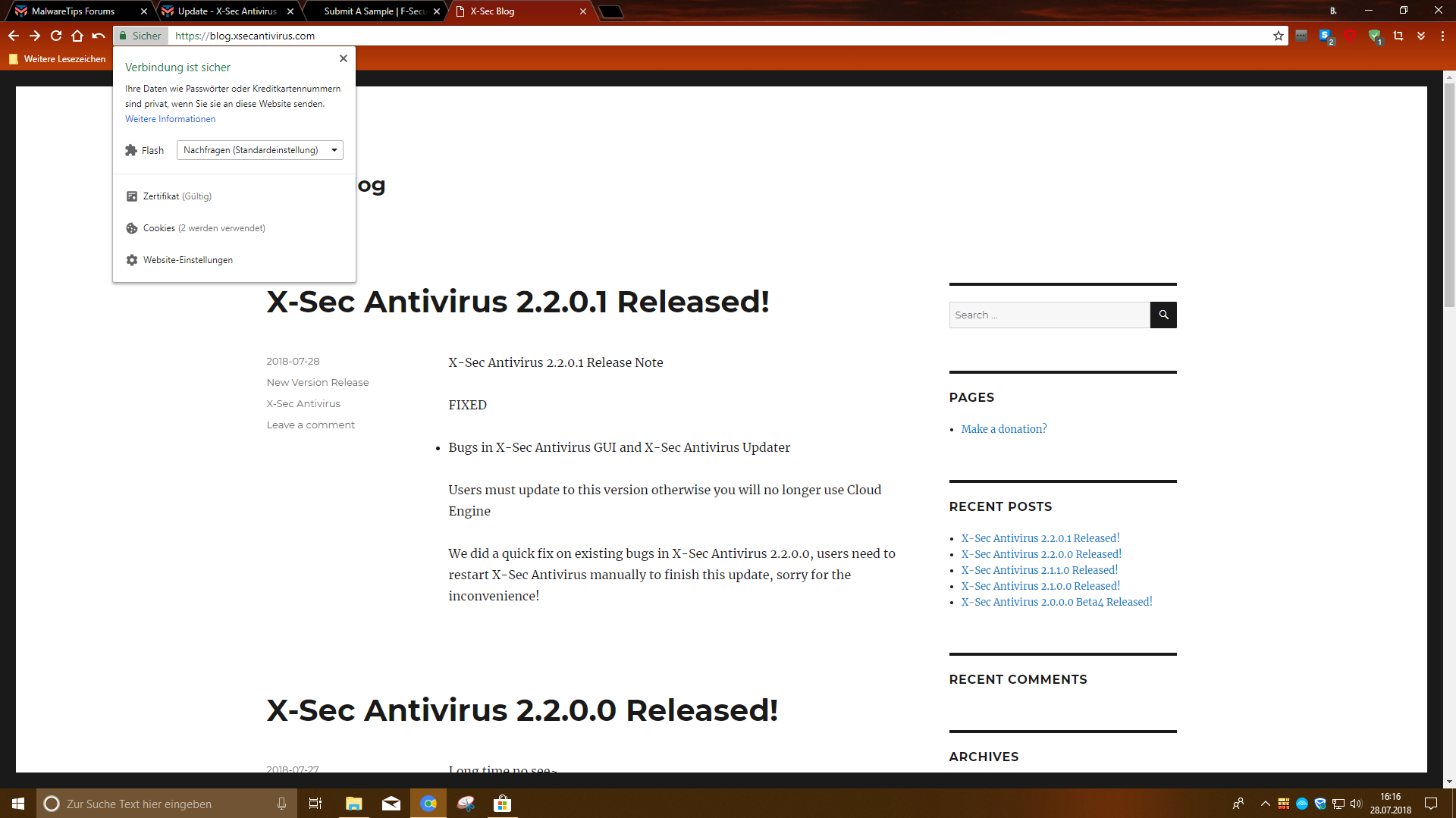Click the Cortana taskbar search box
Screen dimensions: 1456x818
pyautogui.click(x=165, y=804)
